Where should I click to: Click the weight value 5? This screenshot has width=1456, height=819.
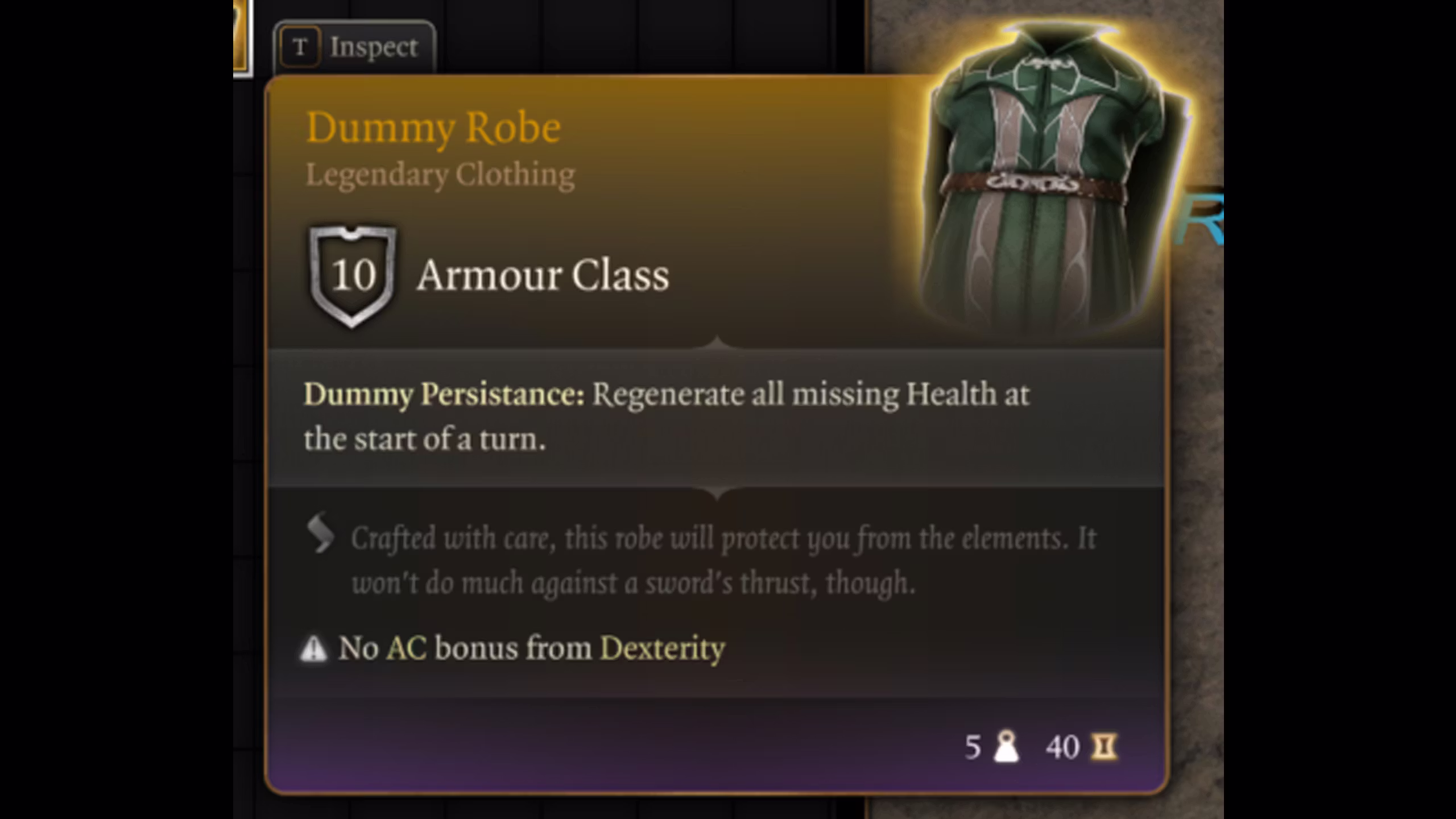pos(973,747)
